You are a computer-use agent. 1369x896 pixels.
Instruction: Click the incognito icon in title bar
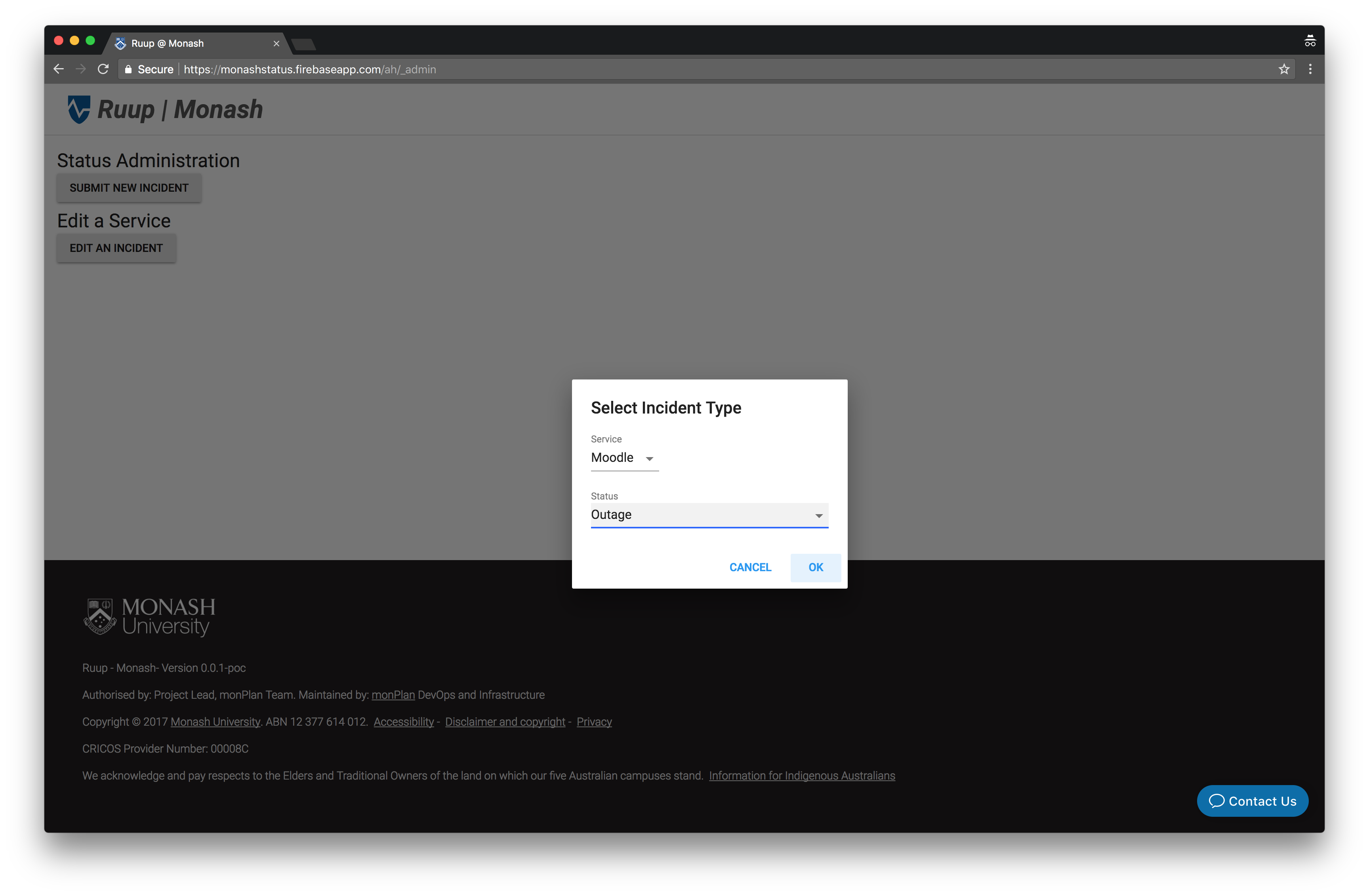point(1310,41)
